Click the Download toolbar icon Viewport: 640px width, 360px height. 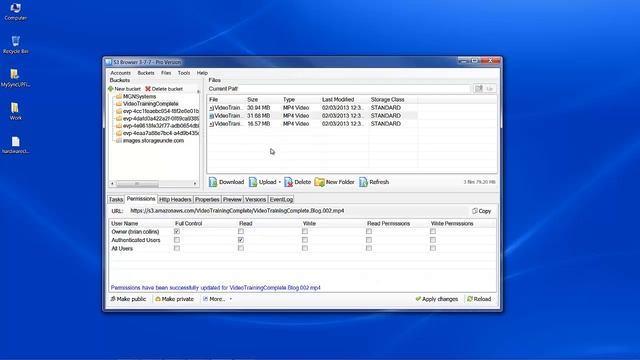tap(213, 182)
